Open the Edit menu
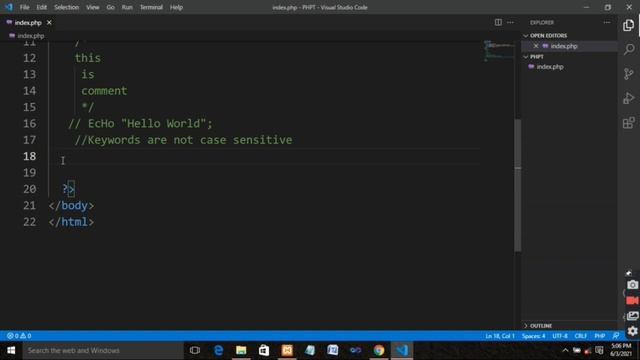The image size is (640, 360). point(42,7)
